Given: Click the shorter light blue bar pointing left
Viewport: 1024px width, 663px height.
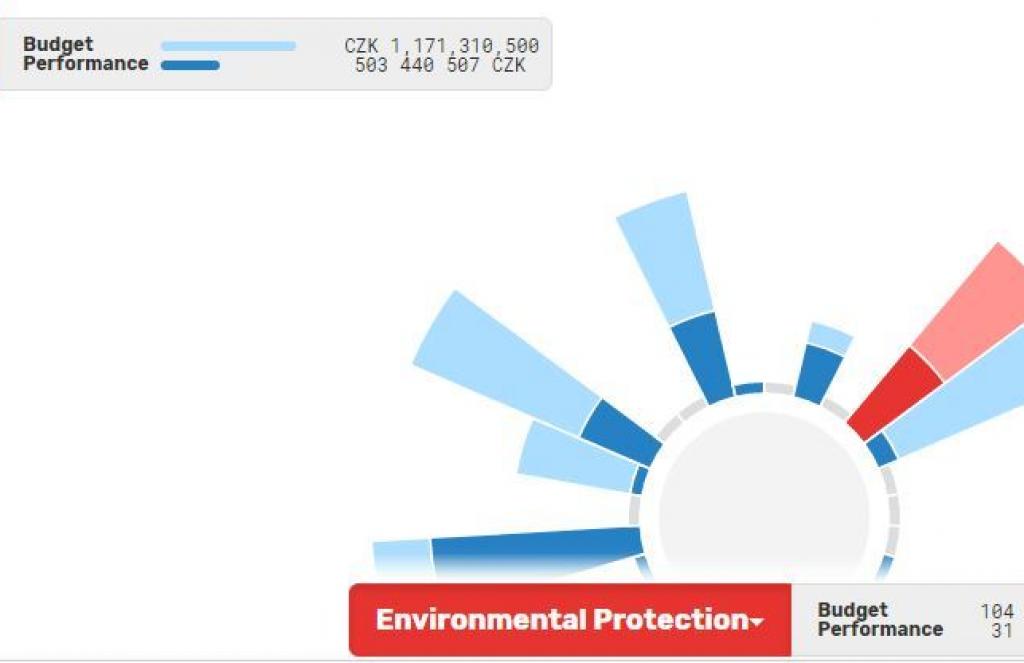Looking at the screenshot, I should point(577,456).
